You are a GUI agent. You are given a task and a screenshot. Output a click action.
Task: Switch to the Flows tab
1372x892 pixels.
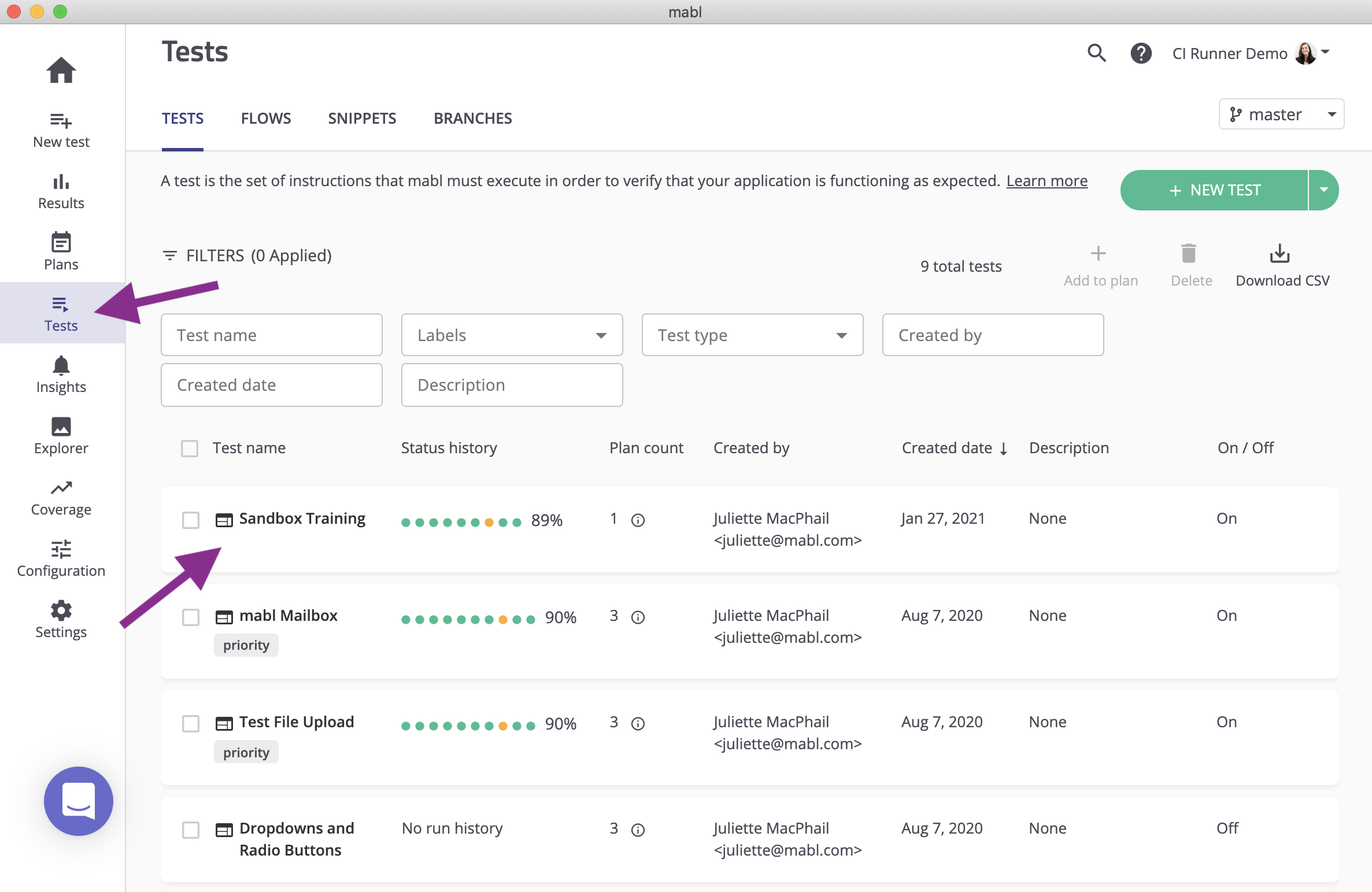265,119
